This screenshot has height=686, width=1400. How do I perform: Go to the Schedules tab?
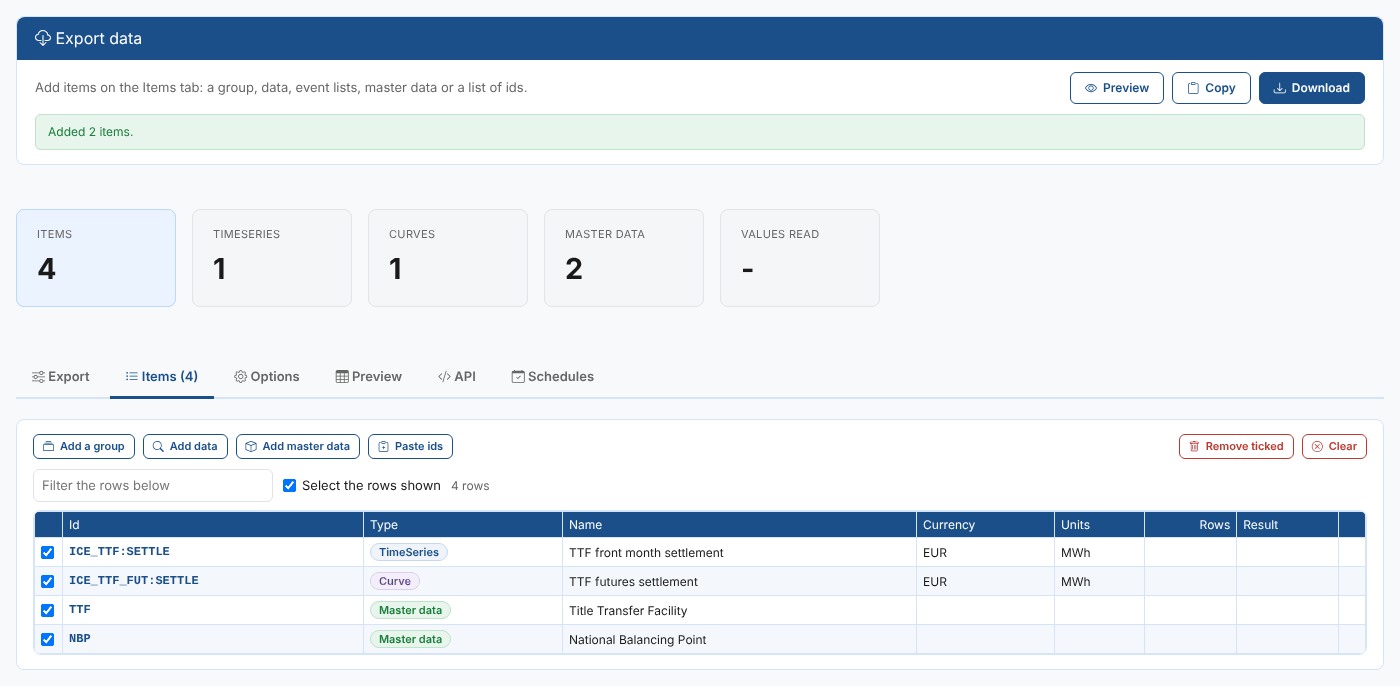coord(553,377)
